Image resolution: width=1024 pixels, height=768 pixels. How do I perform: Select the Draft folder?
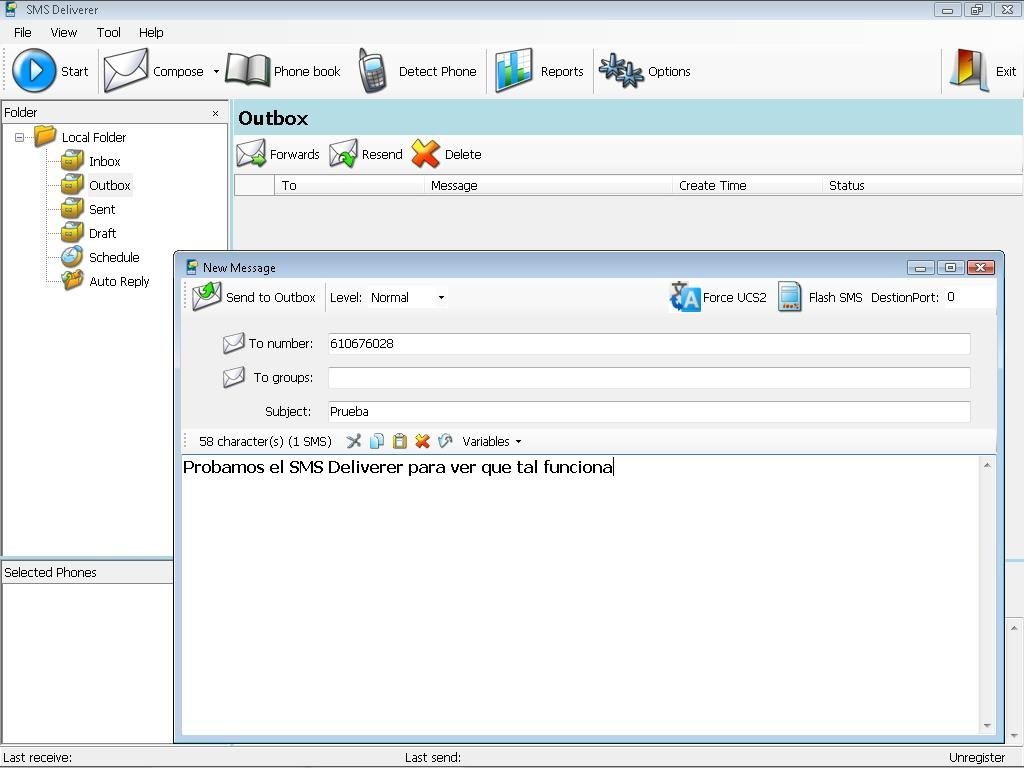point(88,233)
